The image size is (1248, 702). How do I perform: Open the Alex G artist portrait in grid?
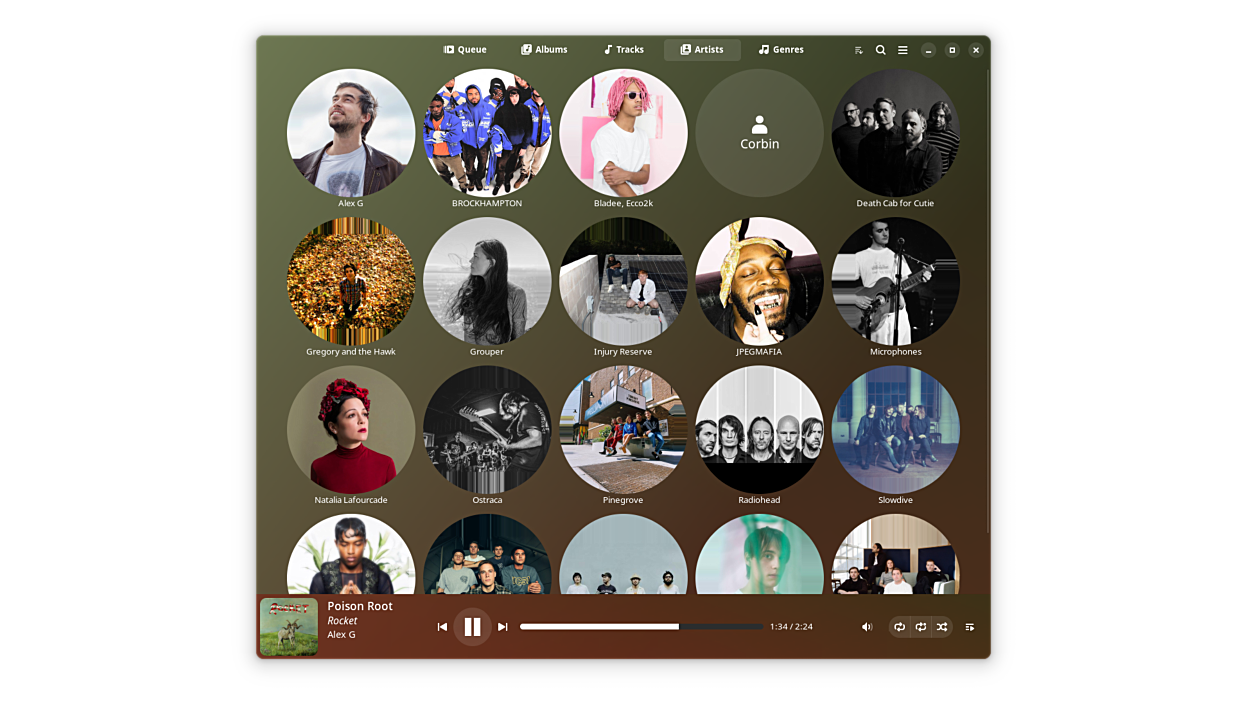[x=351, y=133]
